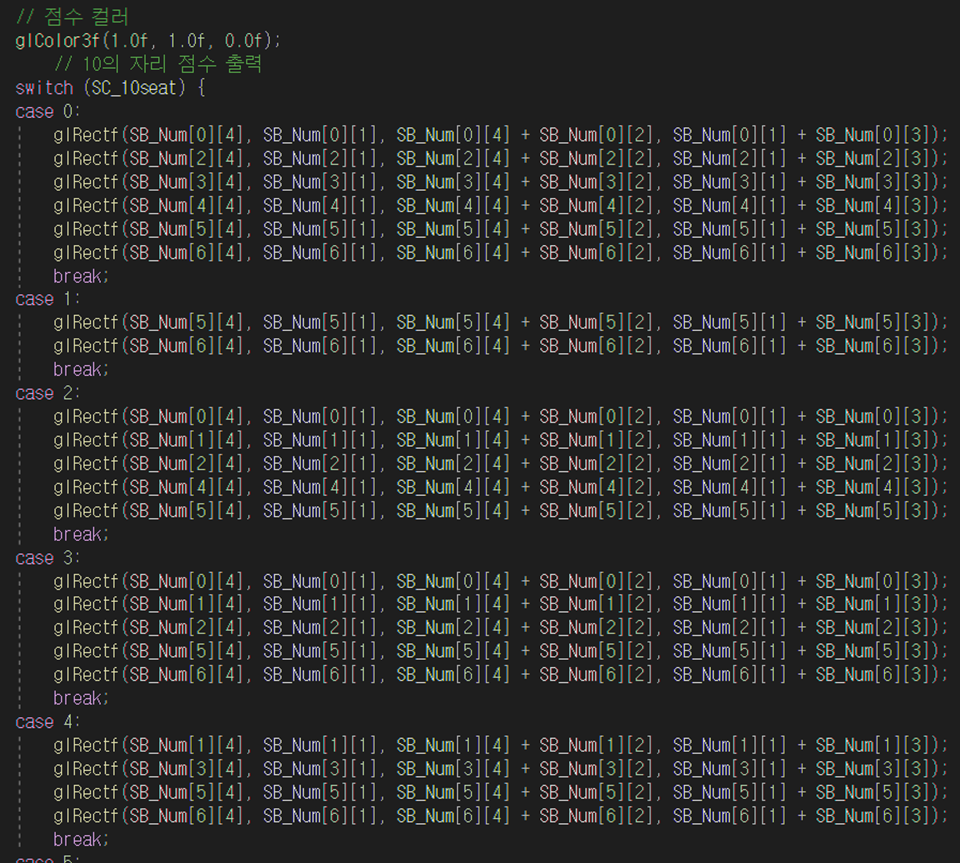Screen dimensions: 960x863
Task: Click the comment "// 점수 컬러"
Action: coord(72,17)
